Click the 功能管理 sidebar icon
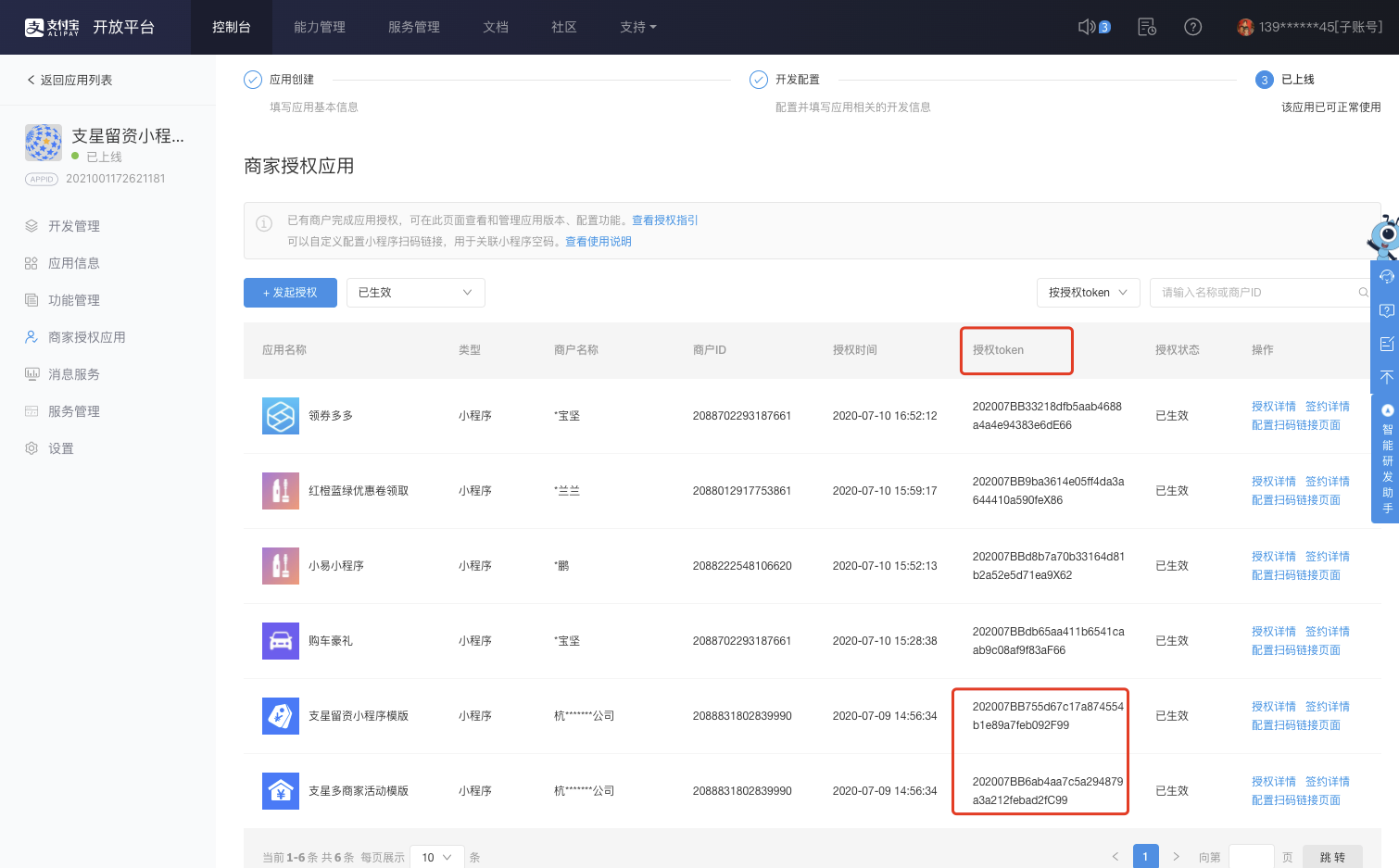This screenshot has width=1399, height=868. [32, 300]
